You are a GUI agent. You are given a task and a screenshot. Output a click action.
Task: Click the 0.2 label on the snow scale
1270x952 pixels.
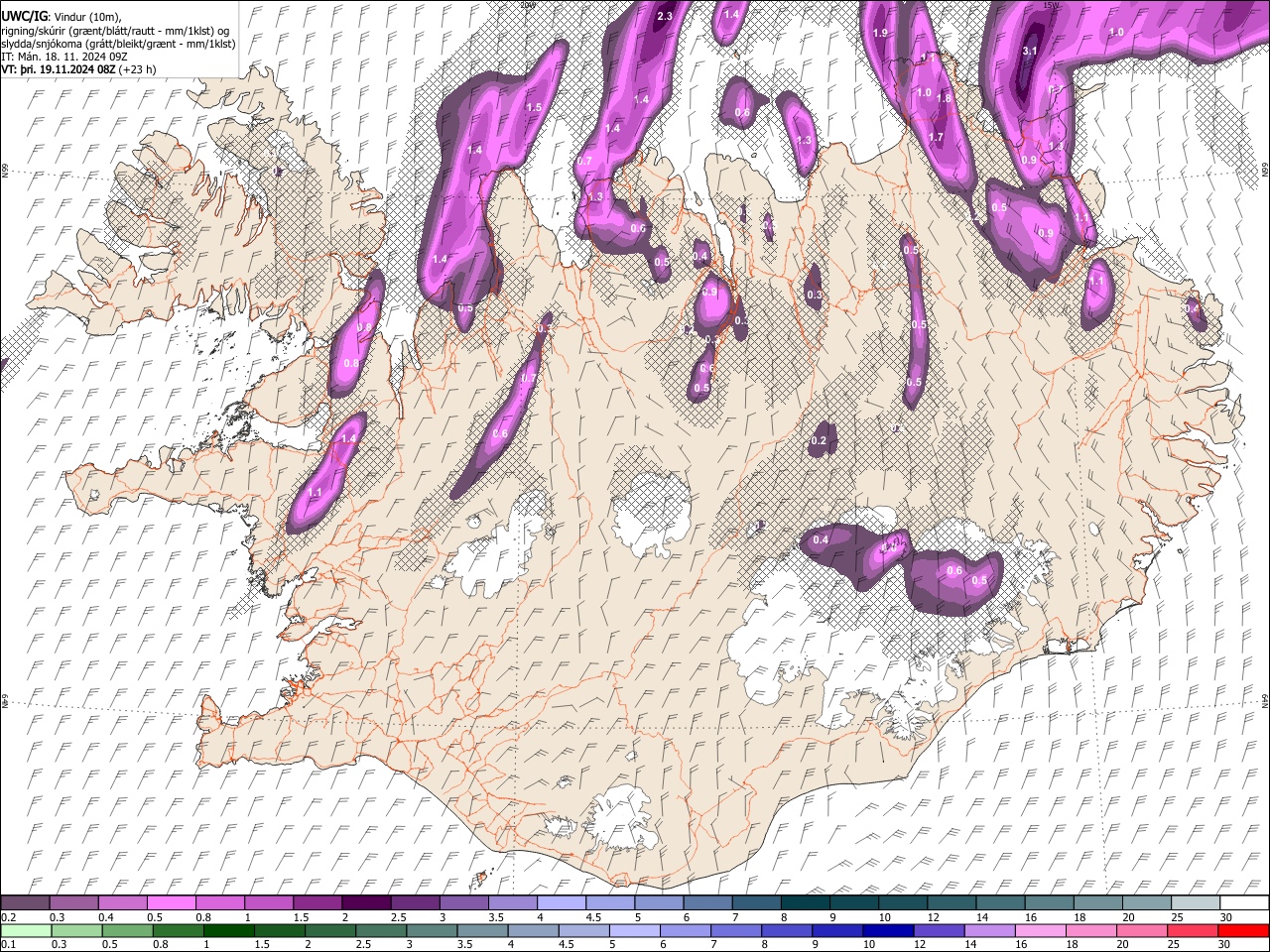pos(9,917)
